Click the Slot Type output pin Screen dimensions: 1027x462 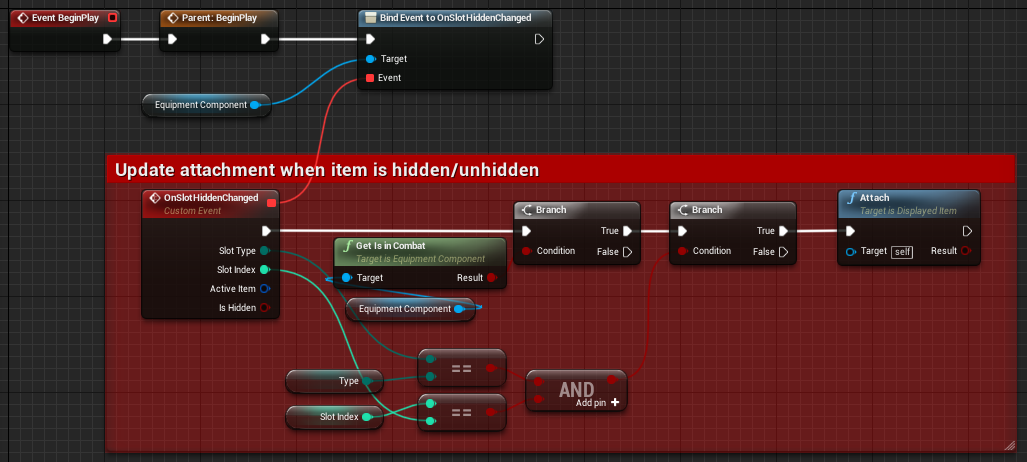tap(265, 250)
